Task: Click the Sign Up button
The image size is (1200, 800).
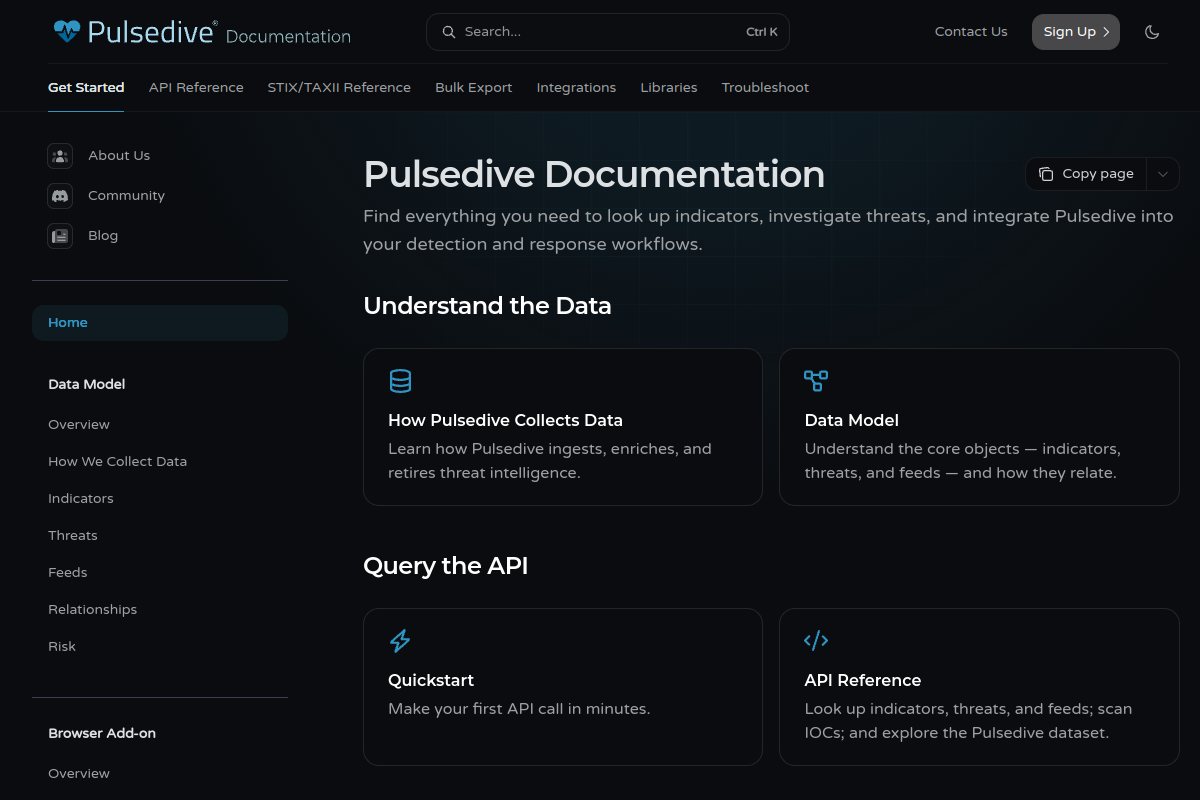Action: (1076, 32)
